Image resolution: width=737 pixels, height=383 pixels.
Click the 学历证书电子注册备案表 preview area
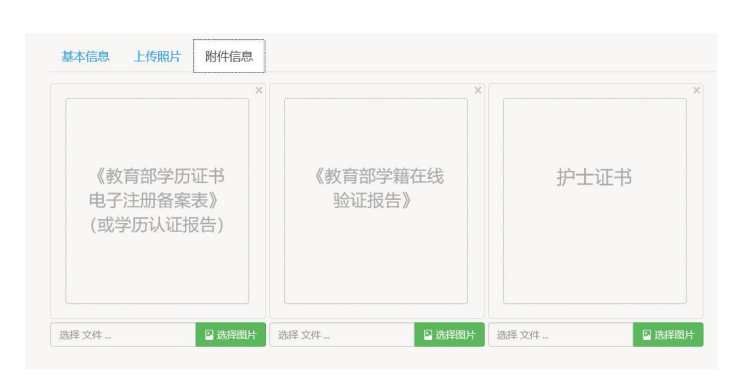pos(157,201)
